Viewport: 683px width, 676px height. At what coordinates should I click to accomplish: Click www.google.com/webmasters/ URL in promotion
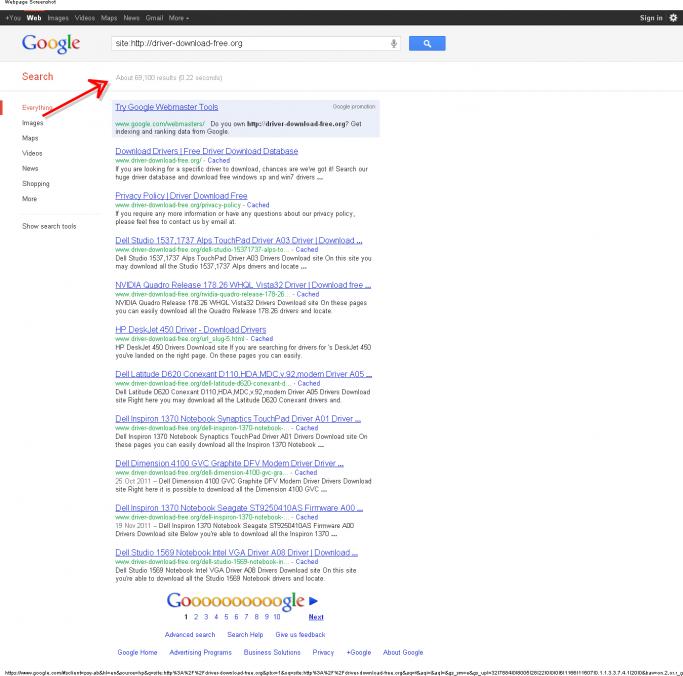[160, 124]
